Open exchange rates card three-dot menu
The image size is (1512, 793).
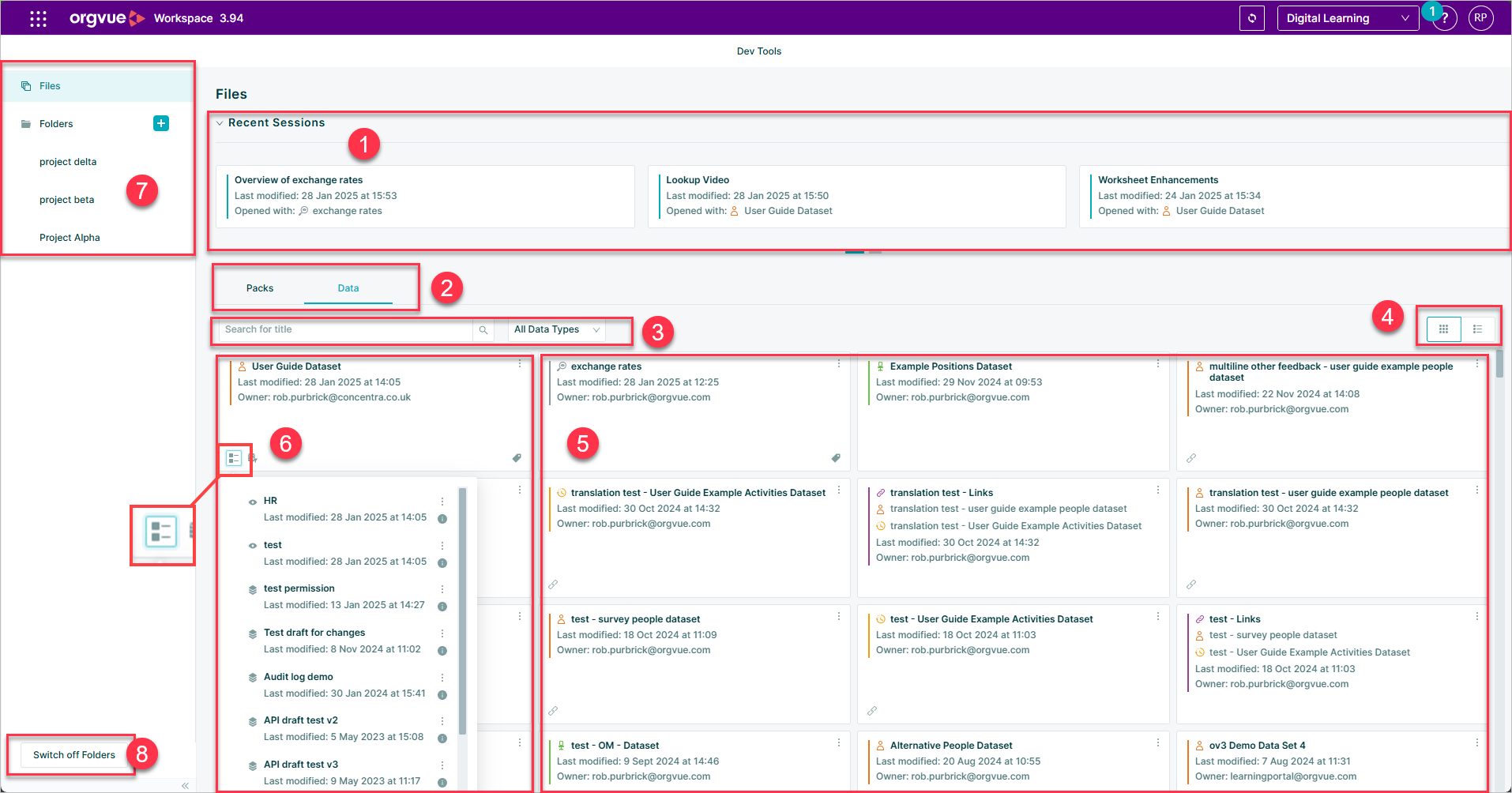click(x=839, y=364)
